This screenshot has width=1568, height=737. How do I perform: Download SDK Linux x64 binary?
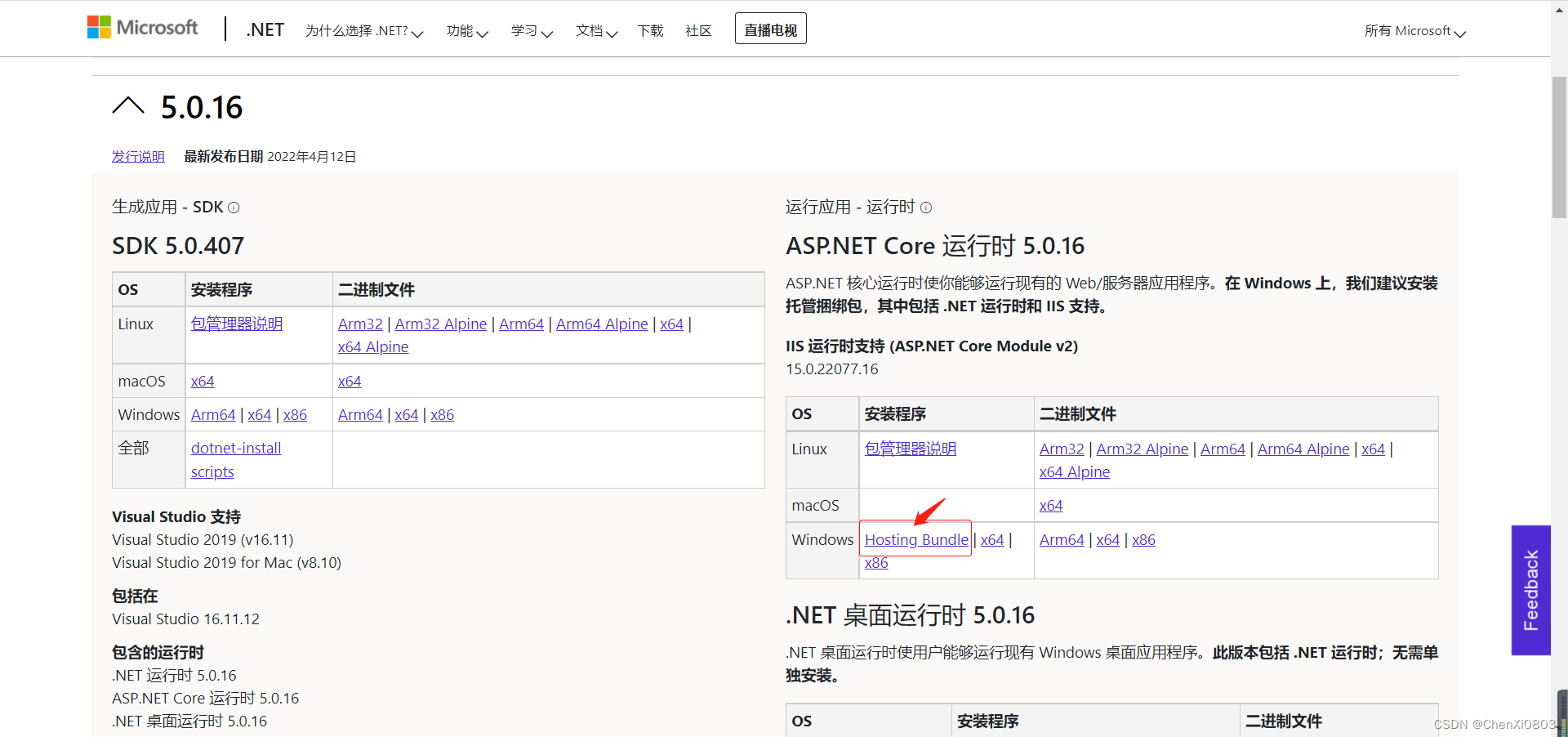coord(671,324)
